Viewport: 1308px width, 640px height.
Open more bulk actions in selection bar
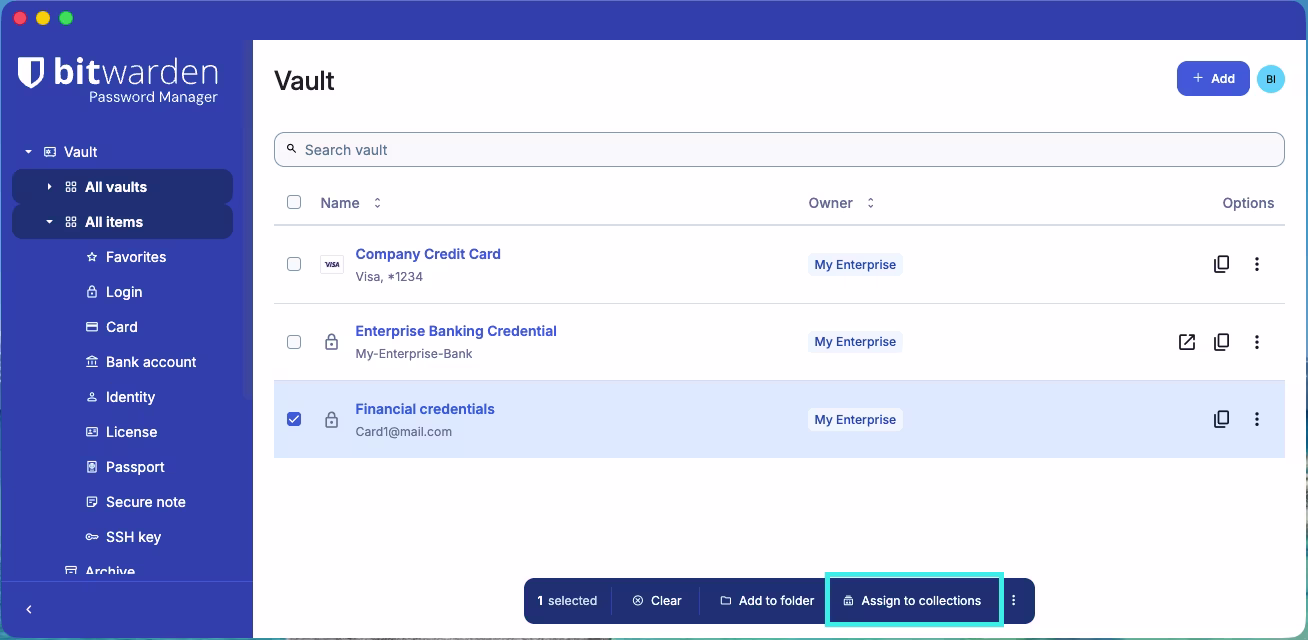[1013, 601]
